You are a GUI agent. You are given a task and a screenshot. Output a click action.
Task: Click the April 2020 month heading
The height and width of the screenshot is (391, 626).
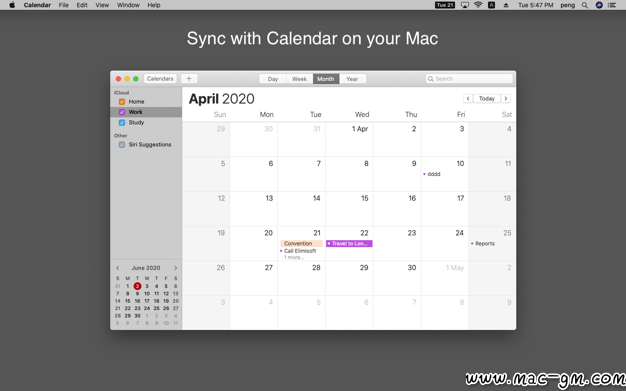[222, 99]
